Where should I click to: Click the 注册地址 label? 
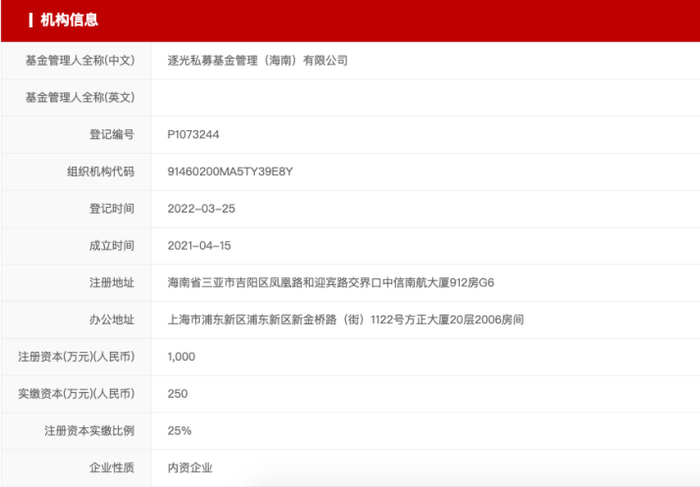click(x=112, y=283)
